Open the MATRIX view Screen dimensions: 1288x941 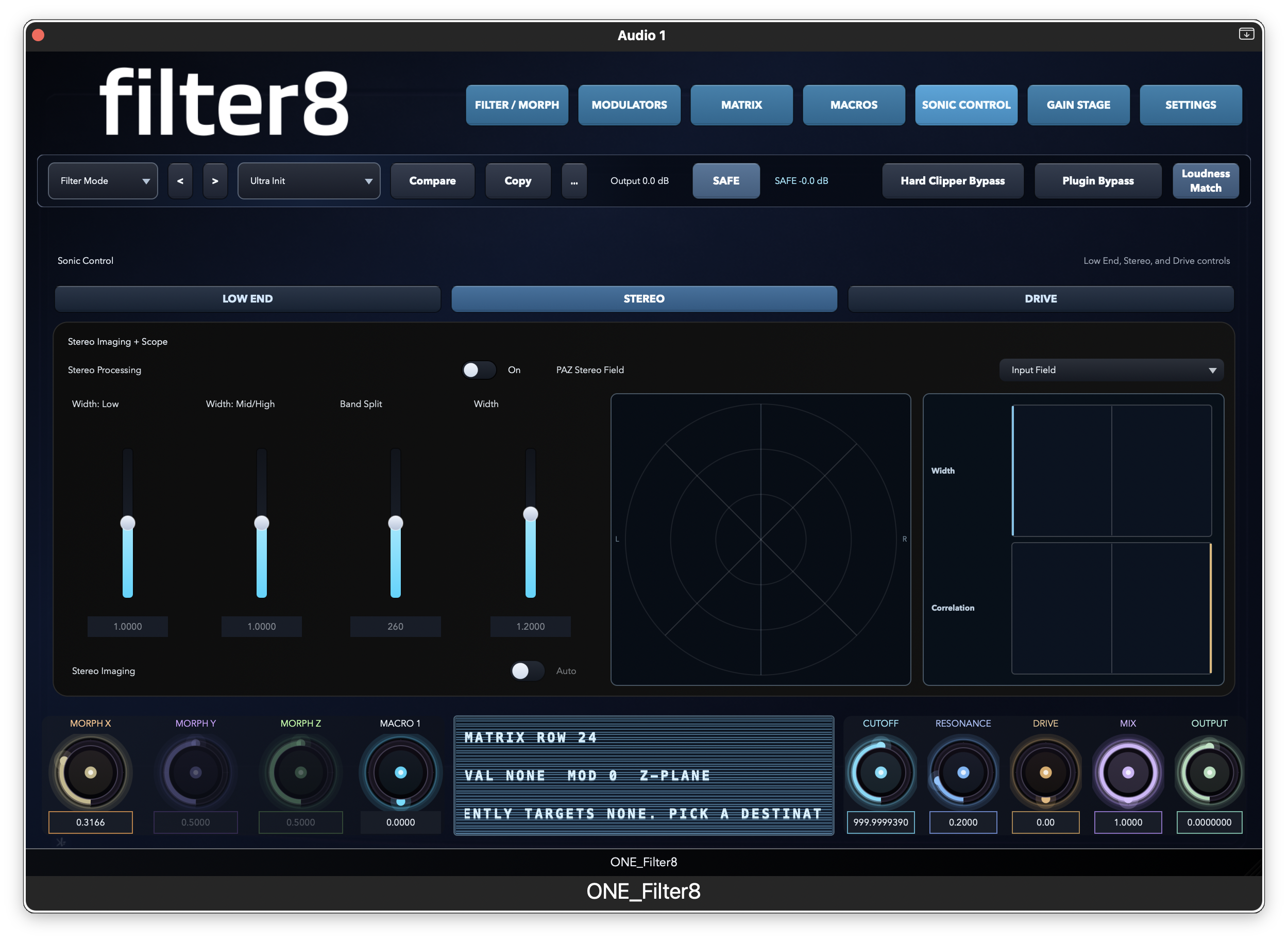(x=741, y=105)
